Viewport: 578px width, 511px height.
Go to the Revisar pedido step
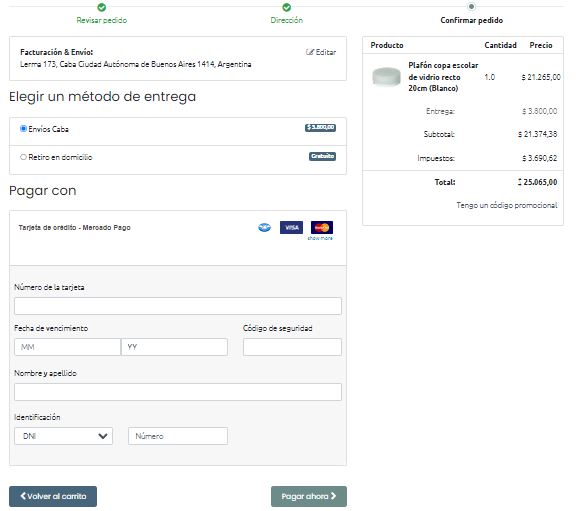pyautogui.click(x=102, y=20)
